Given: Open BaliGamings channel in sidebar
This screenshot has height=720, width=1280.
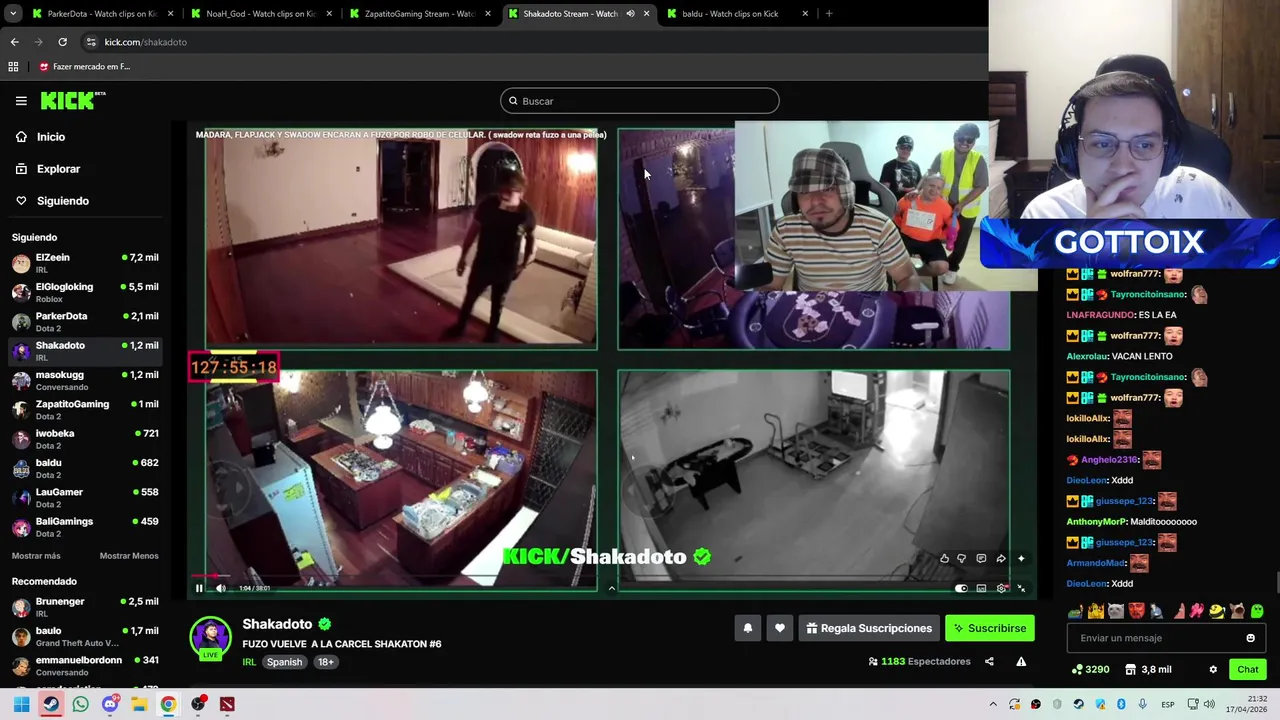Looking at the screenshot, I should tap(86, 527).
